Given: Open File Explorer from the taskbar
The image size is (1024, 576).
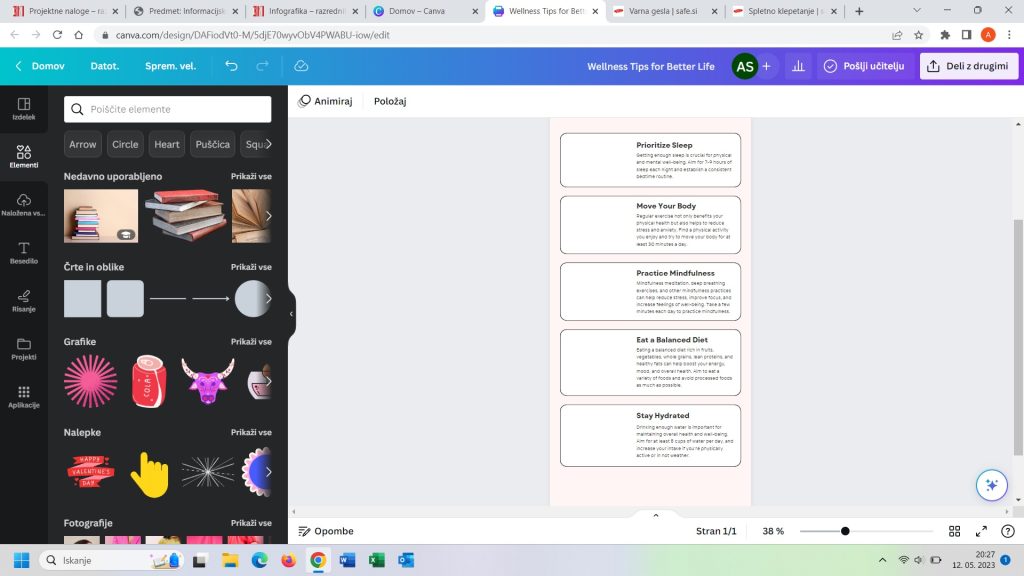Looking at the screenshot, I should point(230,560).
